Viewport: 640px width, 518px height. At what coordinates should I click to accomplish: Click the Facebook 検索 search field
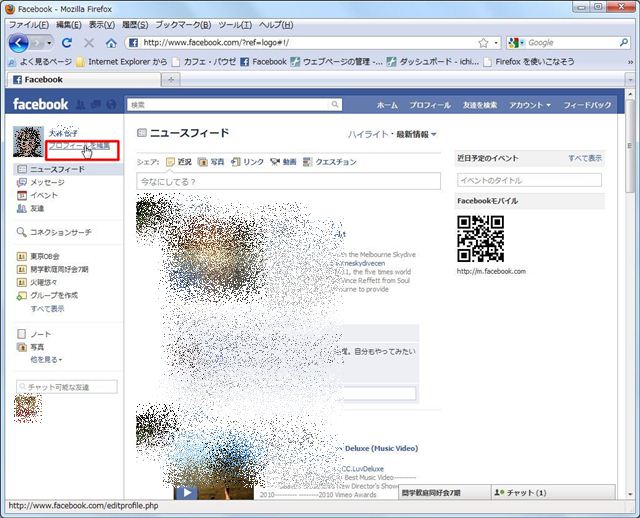point(229,104)
